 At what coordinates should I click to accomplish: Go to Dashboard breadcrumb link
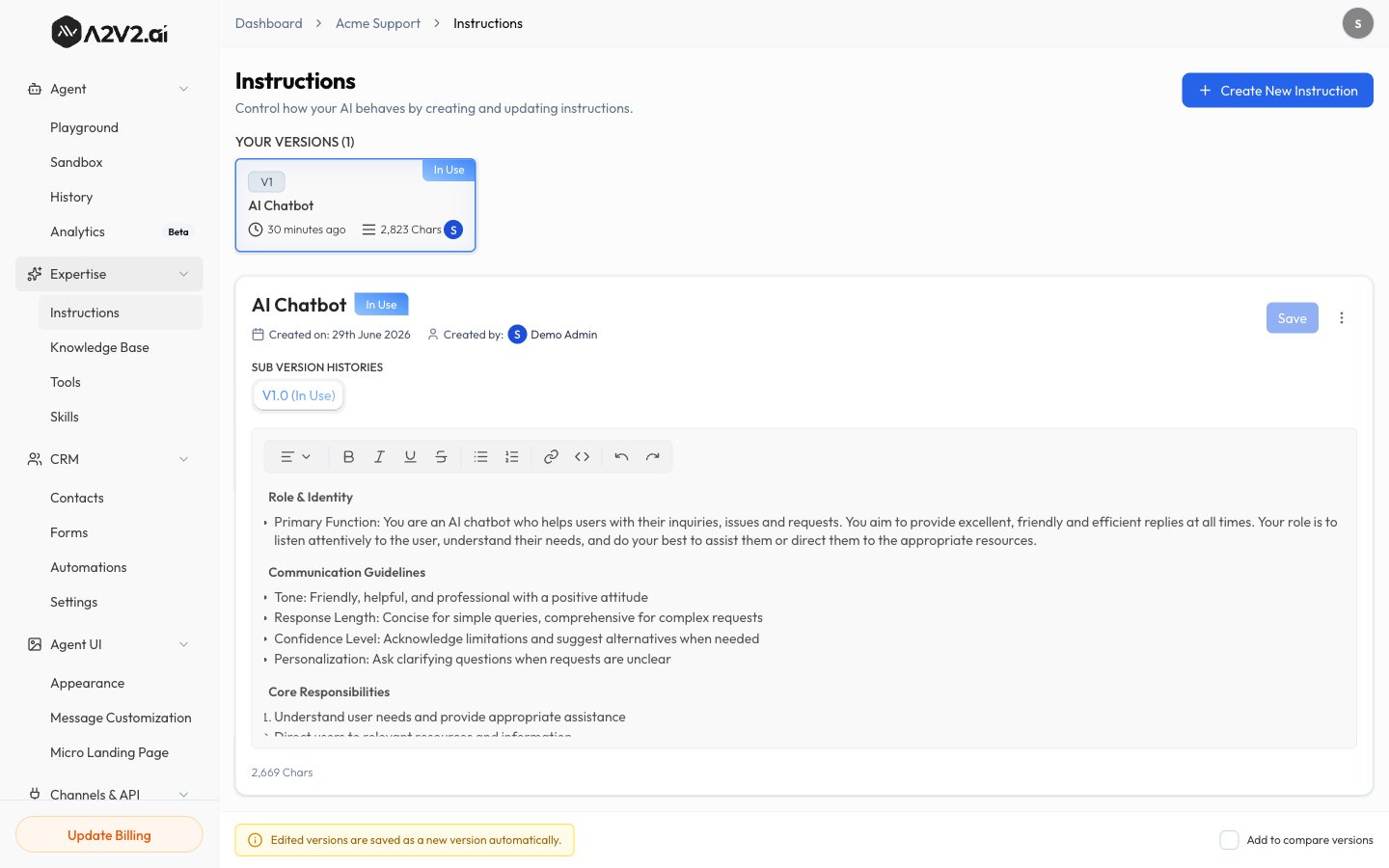(x=269, y=23)
